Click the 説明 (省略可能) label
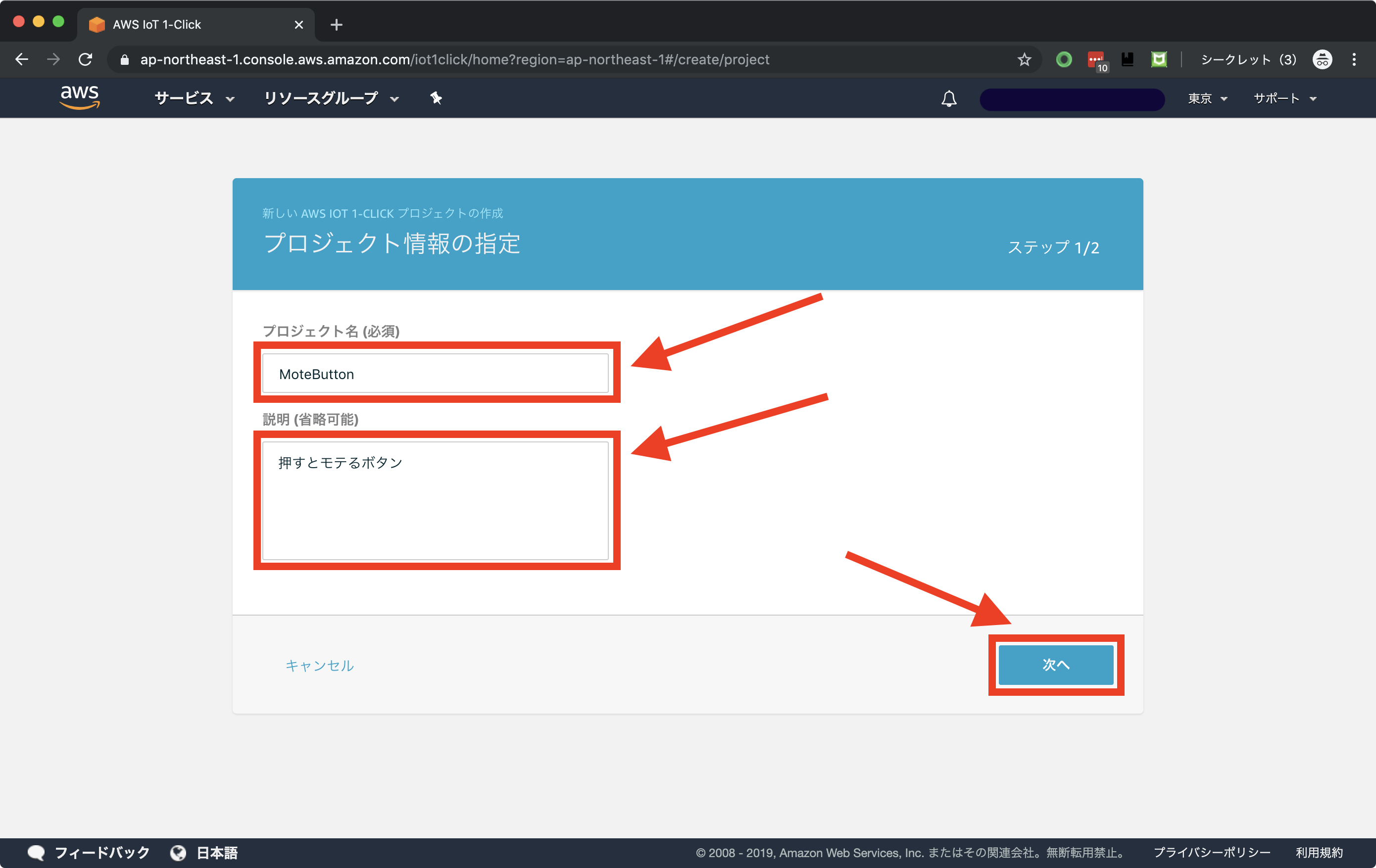This screenshot has width=1376, height=868. point(311,420)
